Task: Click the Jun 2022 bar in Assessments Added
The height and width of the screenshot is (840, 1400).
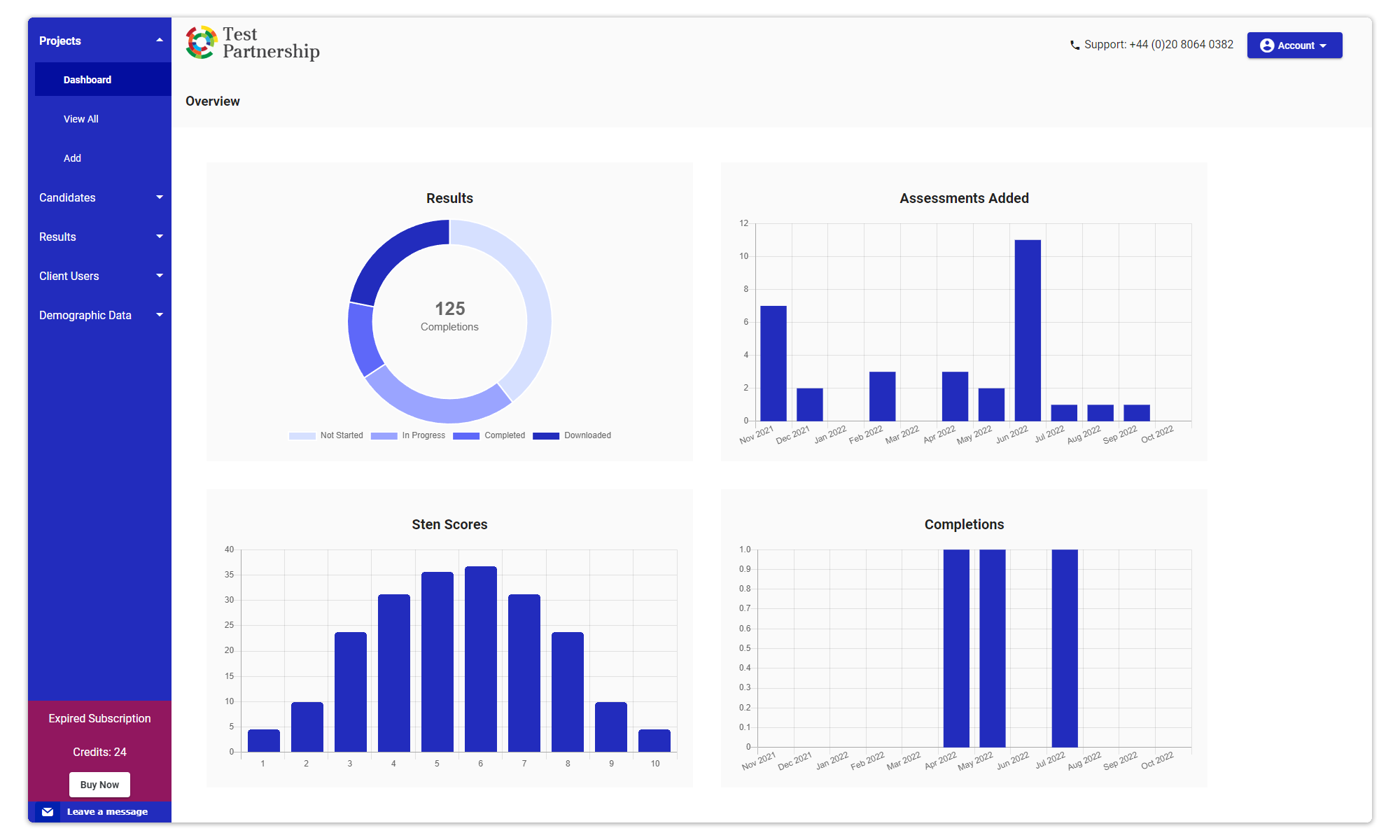Action: pyautogui.click(x=1028, y=330)
